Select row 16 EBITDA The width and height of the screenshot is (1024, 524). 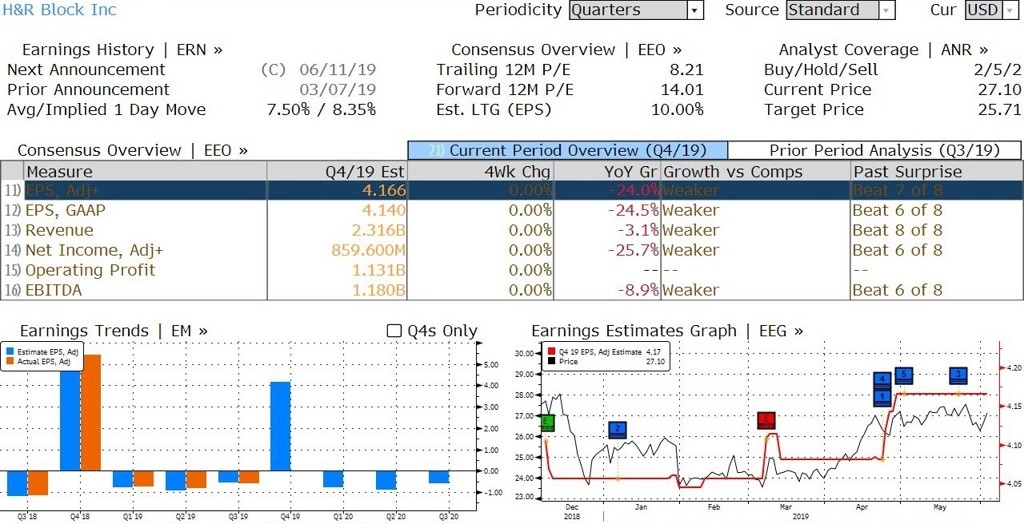510,290
